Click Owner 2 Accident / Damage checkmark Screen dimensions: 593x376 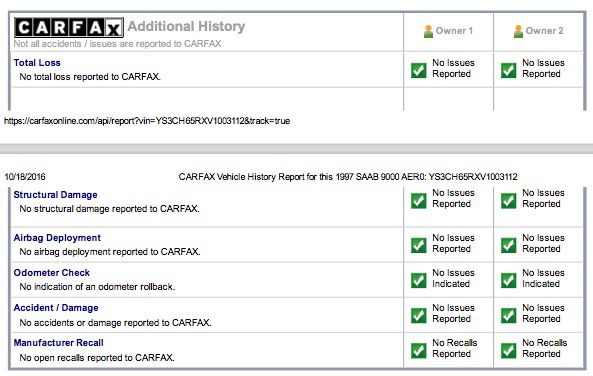[x=509, y=315]
